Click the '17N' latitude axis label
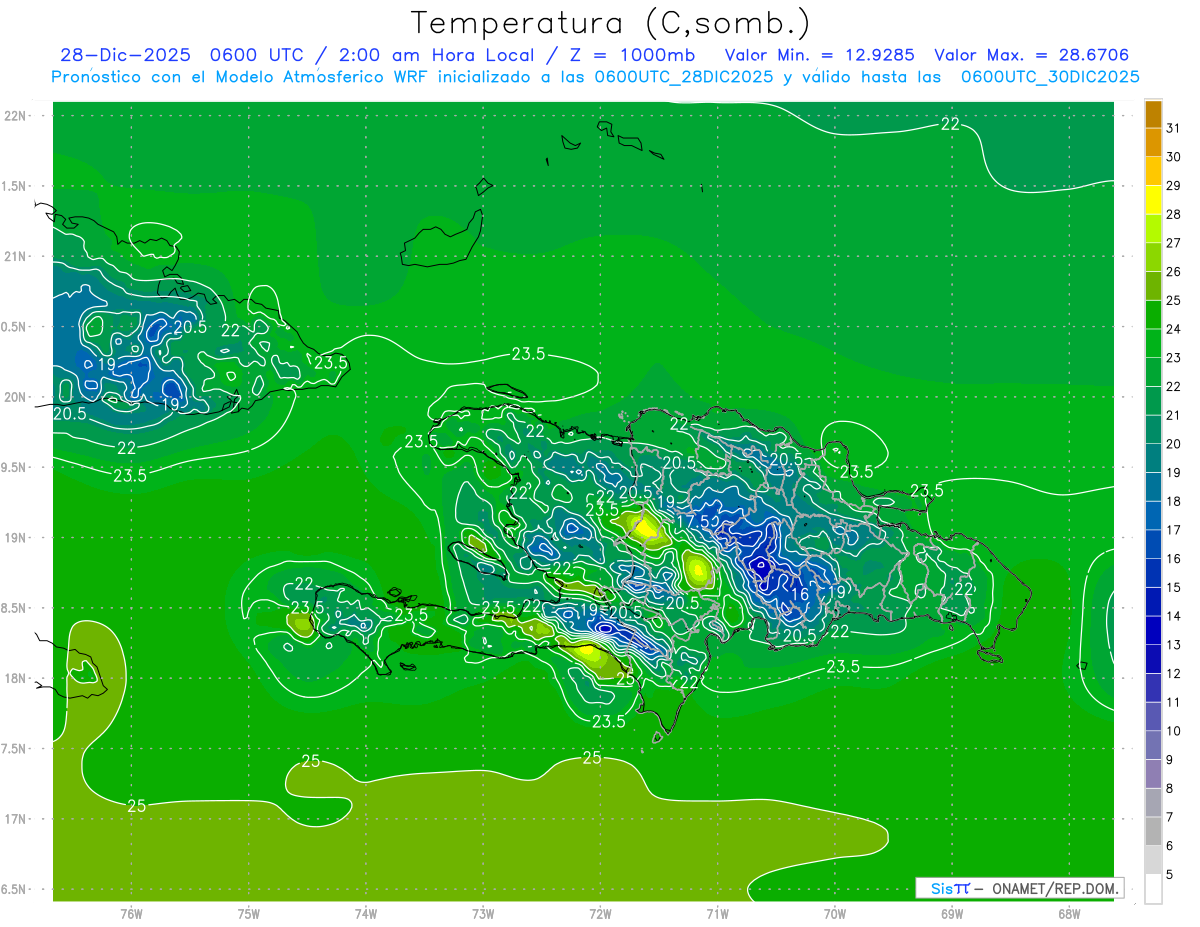The width and height of the screenshot is (1200, 927). pos(15,819)
